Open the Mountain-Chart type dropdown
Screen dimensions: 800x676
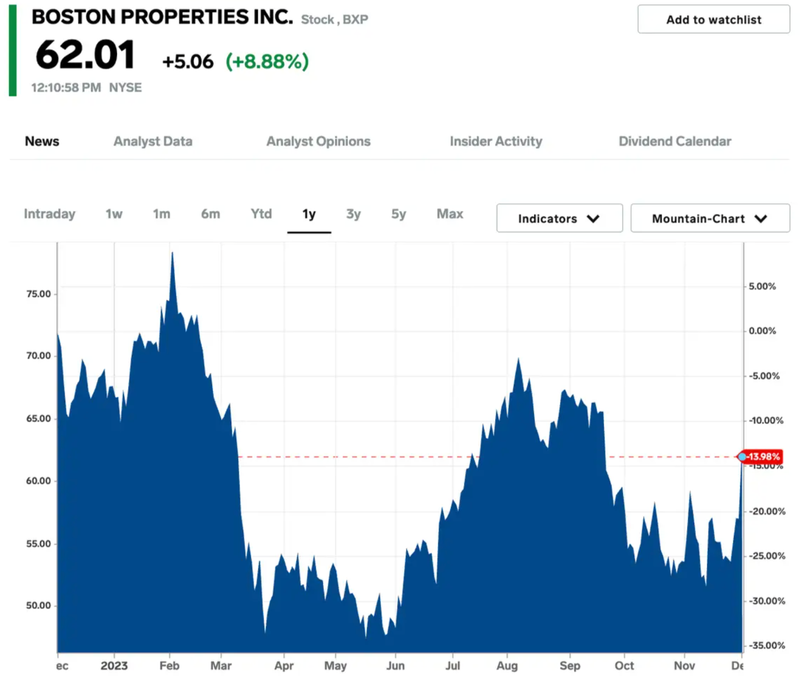coord(710,218)
